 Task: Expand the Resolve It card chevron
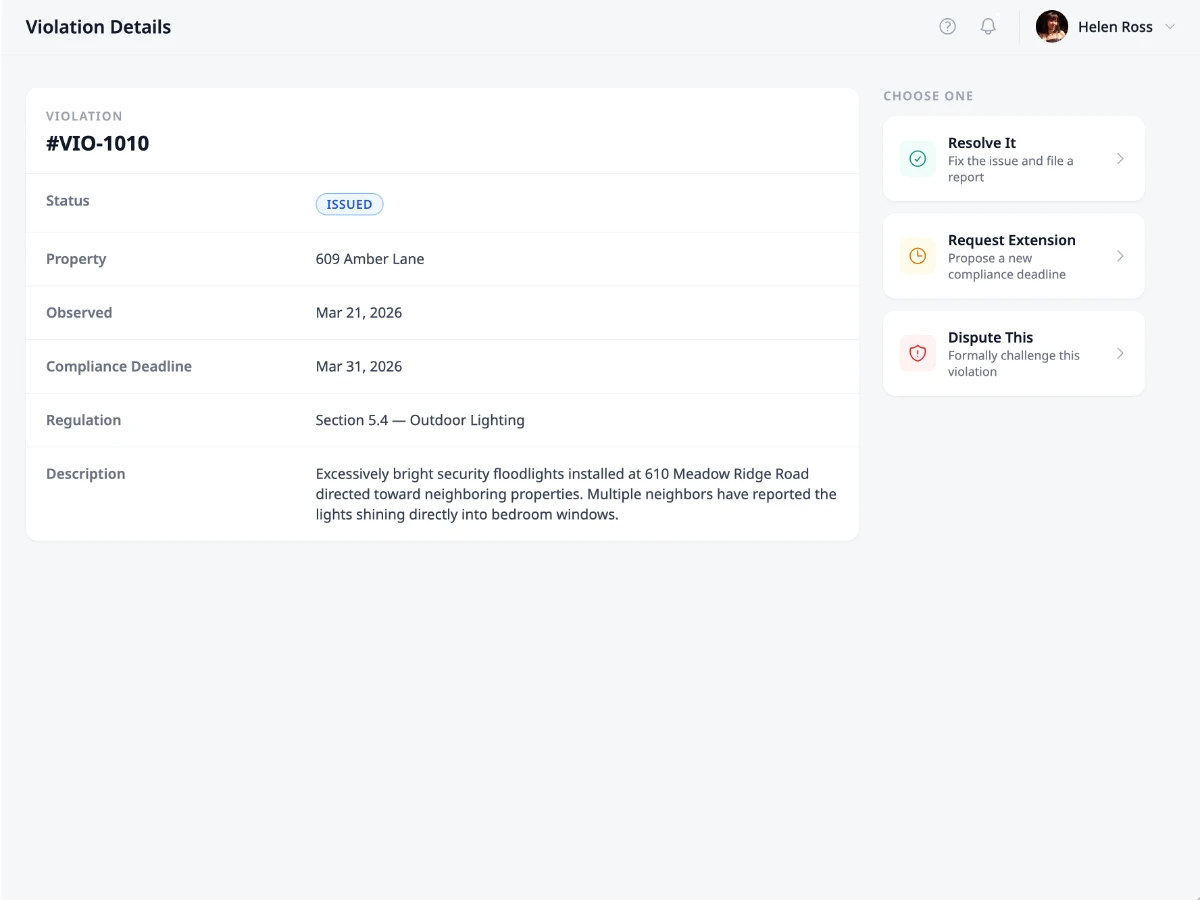pos(1121,158)
